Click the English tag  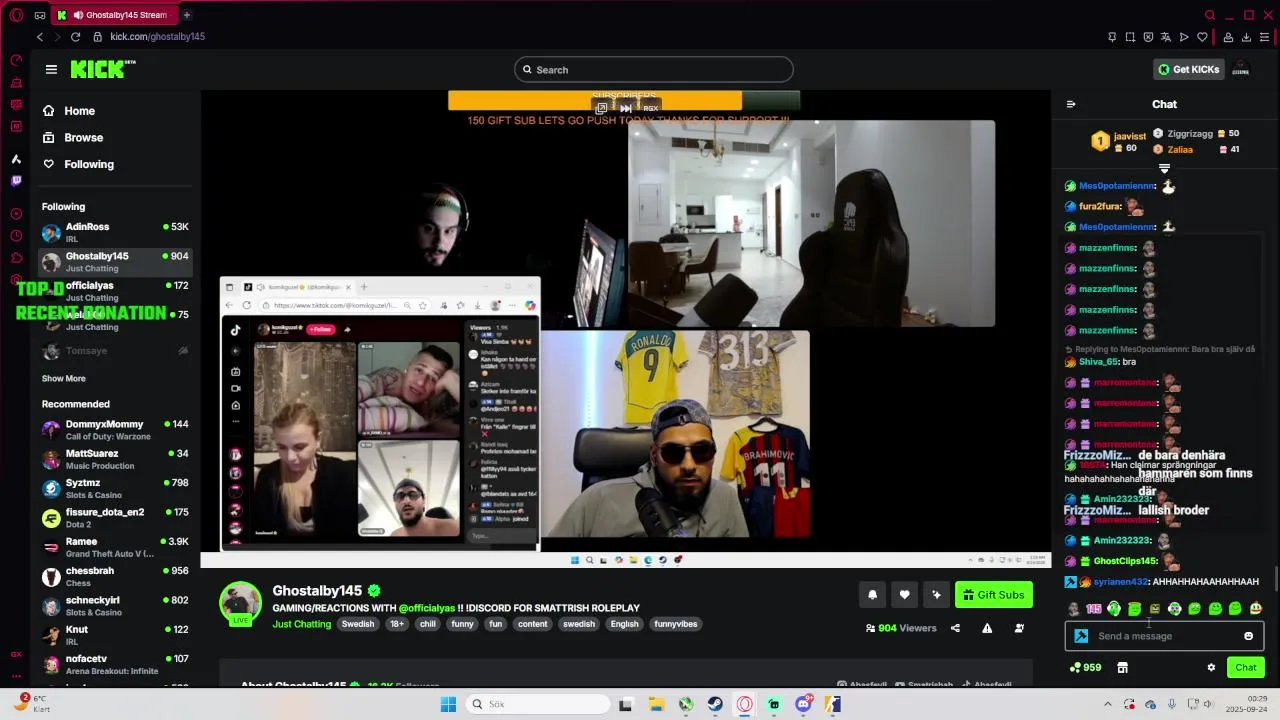[x=624, y=624]
